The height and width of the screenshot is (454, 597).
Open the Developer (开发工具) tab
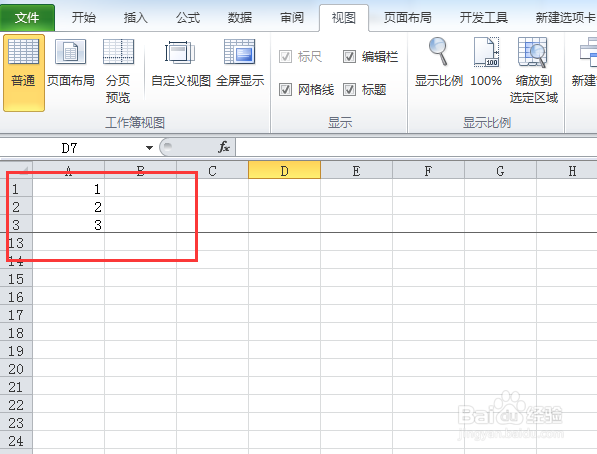484,17
